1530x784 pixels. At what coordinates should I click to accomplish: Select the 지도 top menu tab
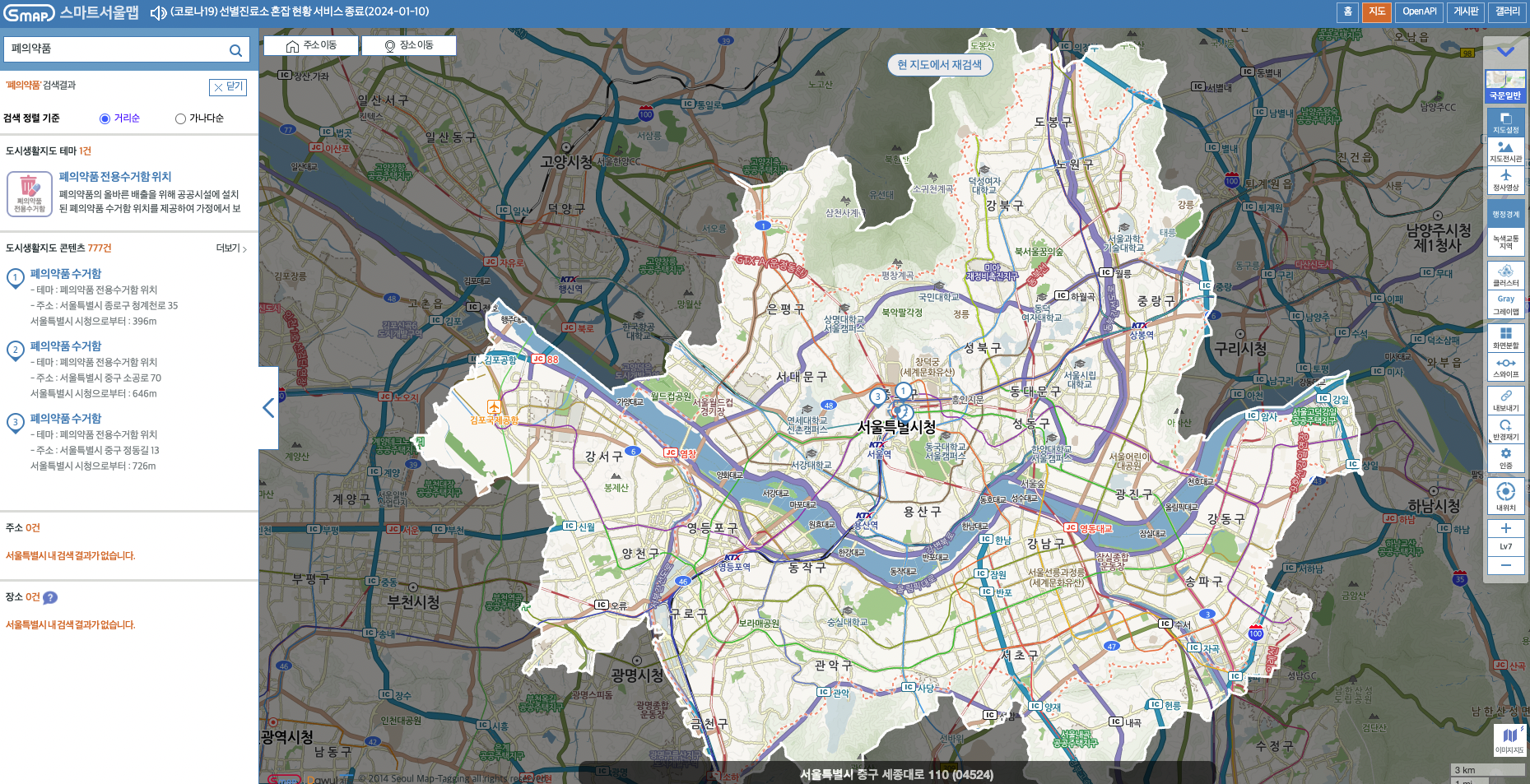coord(1377,12)
